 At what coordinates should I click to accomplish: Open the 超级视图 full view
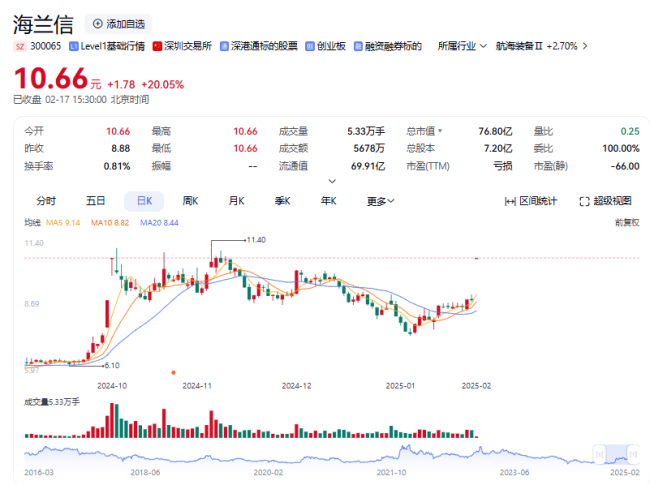pyautogui.click(x=605, y=201)
